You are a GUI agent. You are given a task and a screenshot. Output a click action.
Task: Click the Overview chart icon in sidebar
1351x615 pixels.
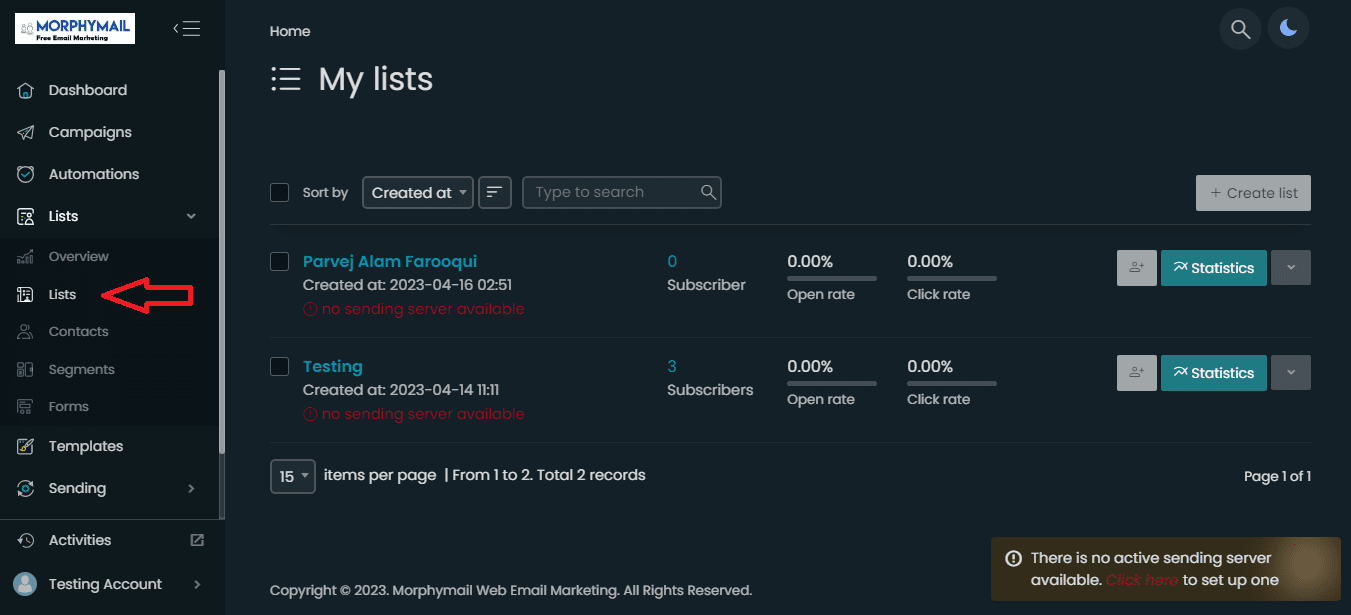(26, 257)
